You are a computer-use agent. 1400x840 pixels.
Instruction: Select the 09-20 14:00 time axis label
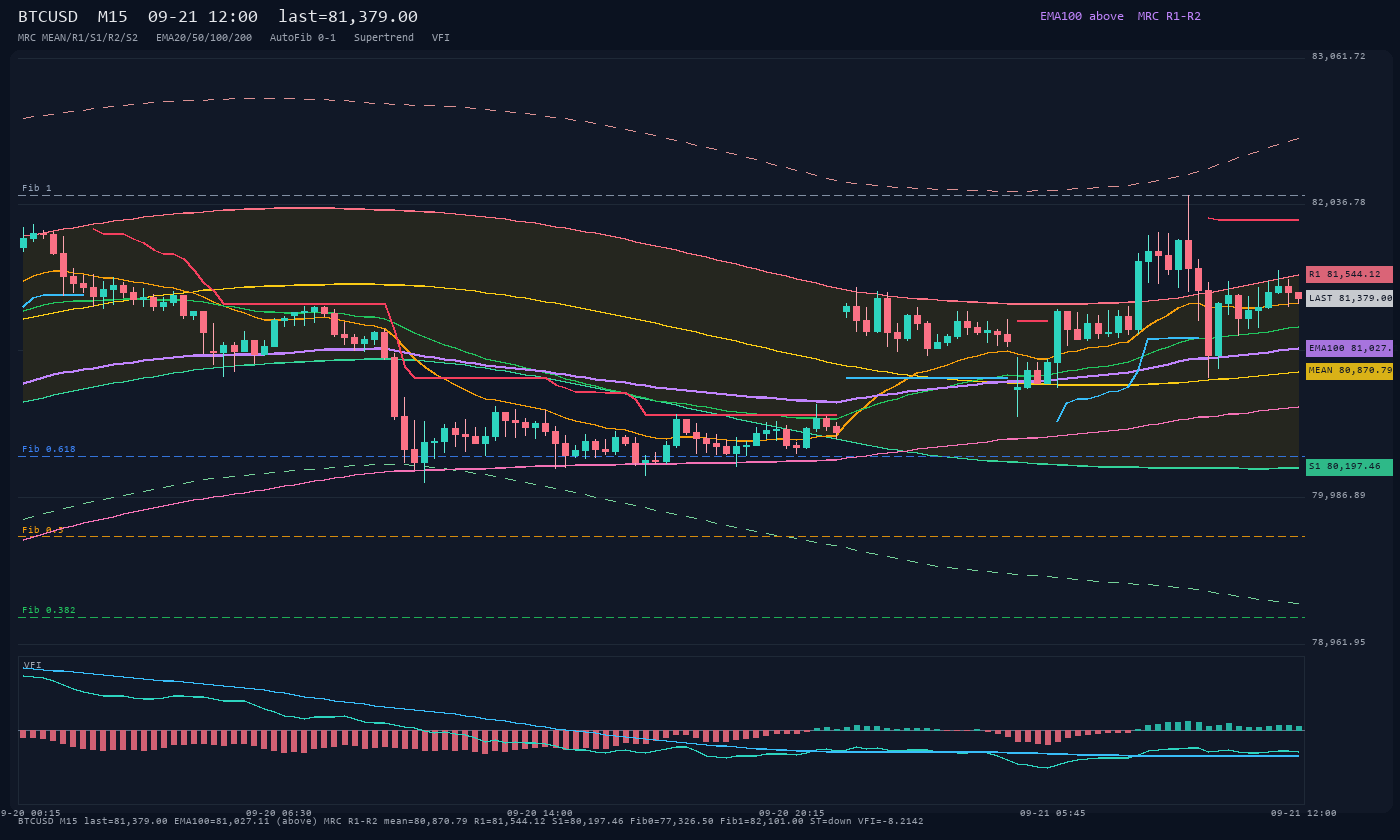540,813
